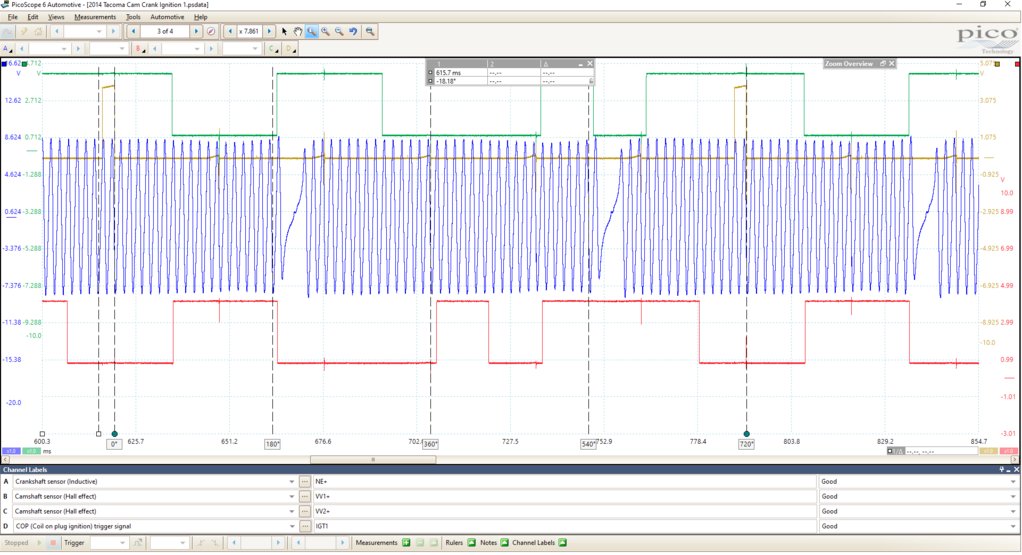Viewport: 1022px width, 555px height.
Task: Open the buffer navigator compass icon
Action: pyautogui.click(x=211, y=31)
